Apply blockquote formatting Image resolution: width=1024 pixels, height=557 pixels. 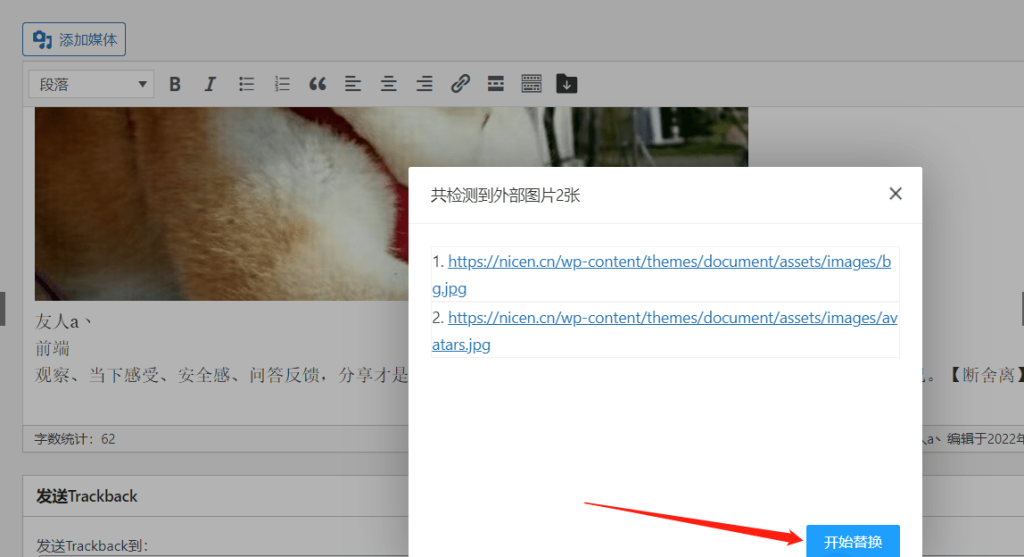[317, 84]
